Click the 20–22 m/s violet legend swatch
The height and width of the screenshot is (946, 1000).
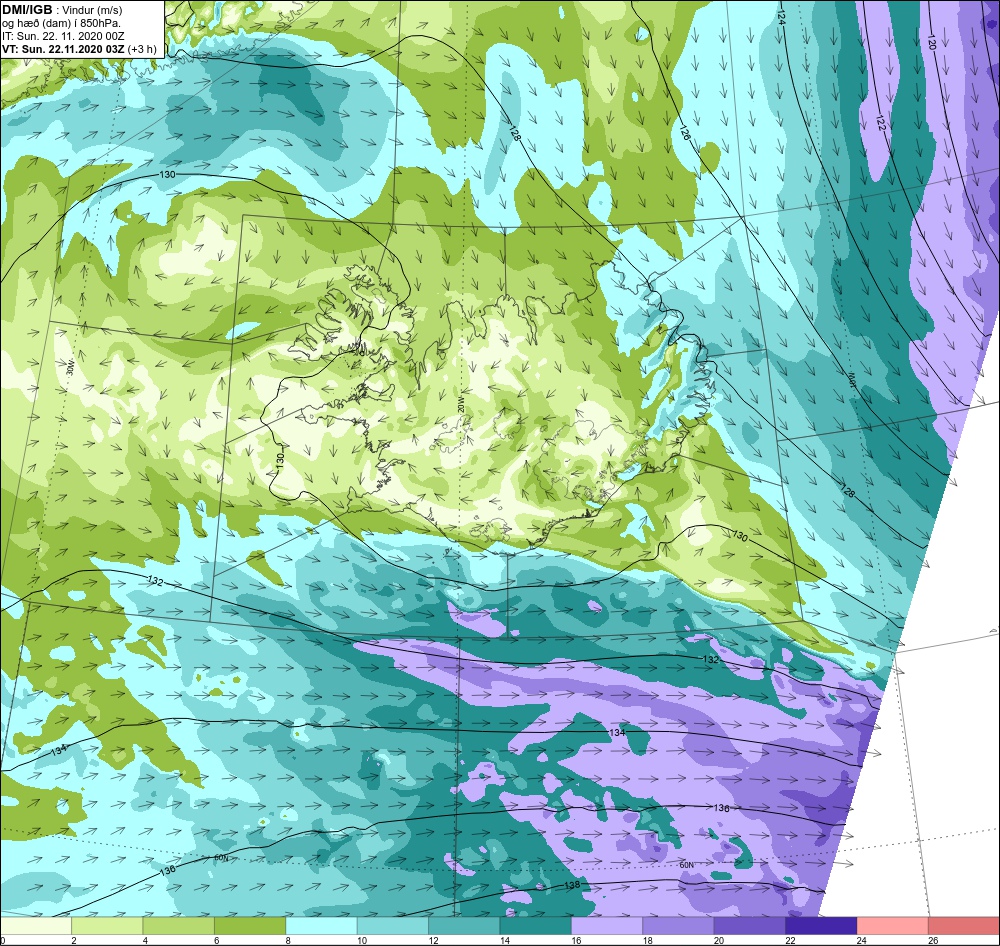[x=750, y=925]
